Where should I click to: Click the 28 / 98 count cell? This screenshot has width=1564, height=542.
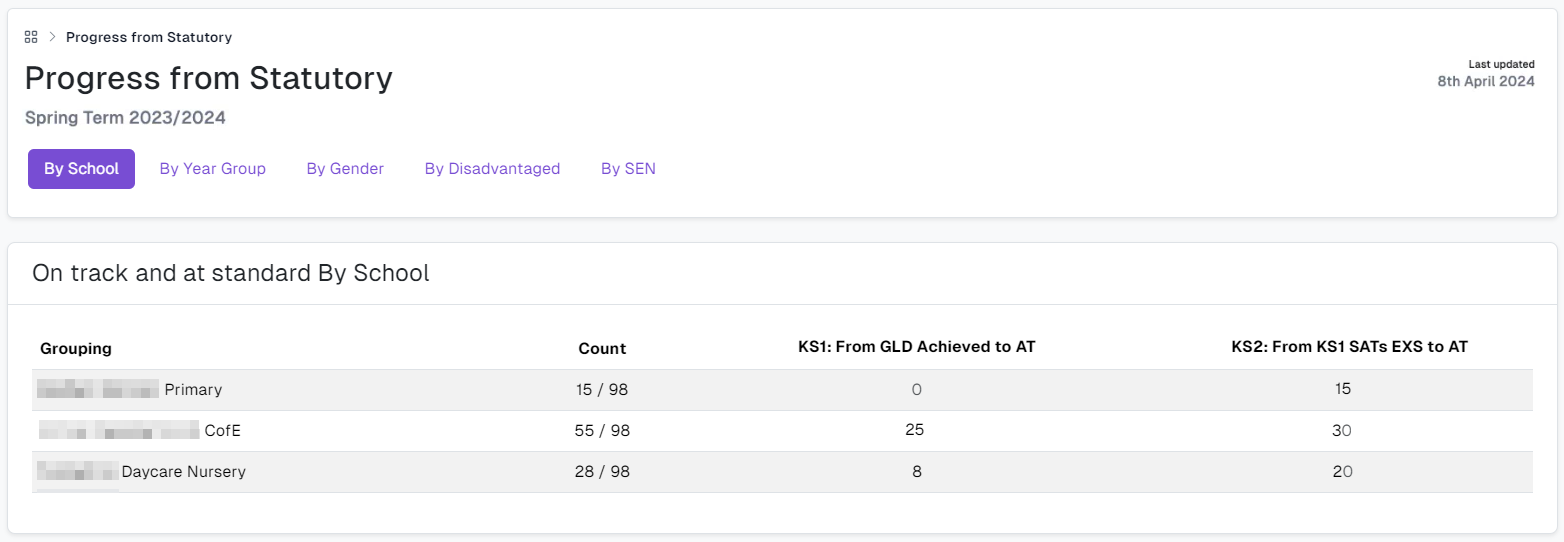click(602, 472)
